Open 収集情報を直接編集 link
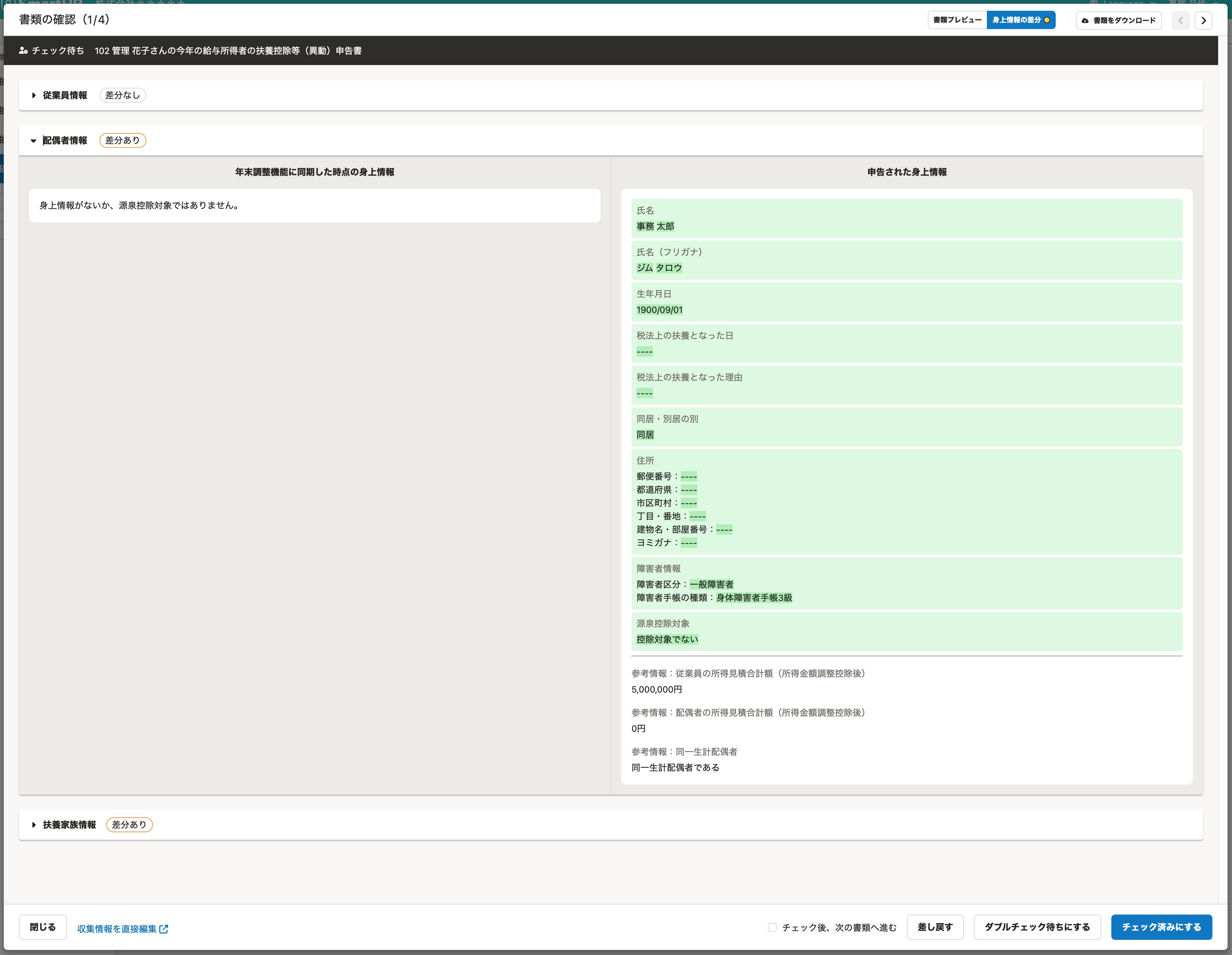The height and width of the screenshot is (955, 1232). pyautogui.click(x=117, y=928)
